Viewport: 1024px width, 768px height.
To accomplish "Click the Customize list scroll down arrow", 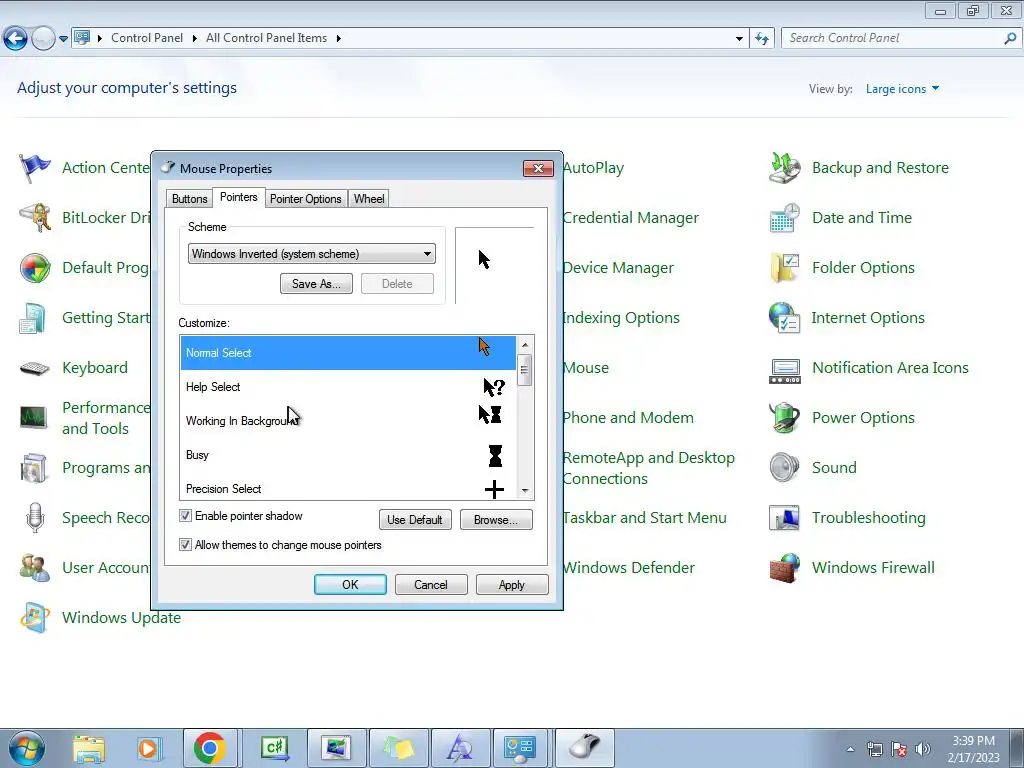I will 524,490.
